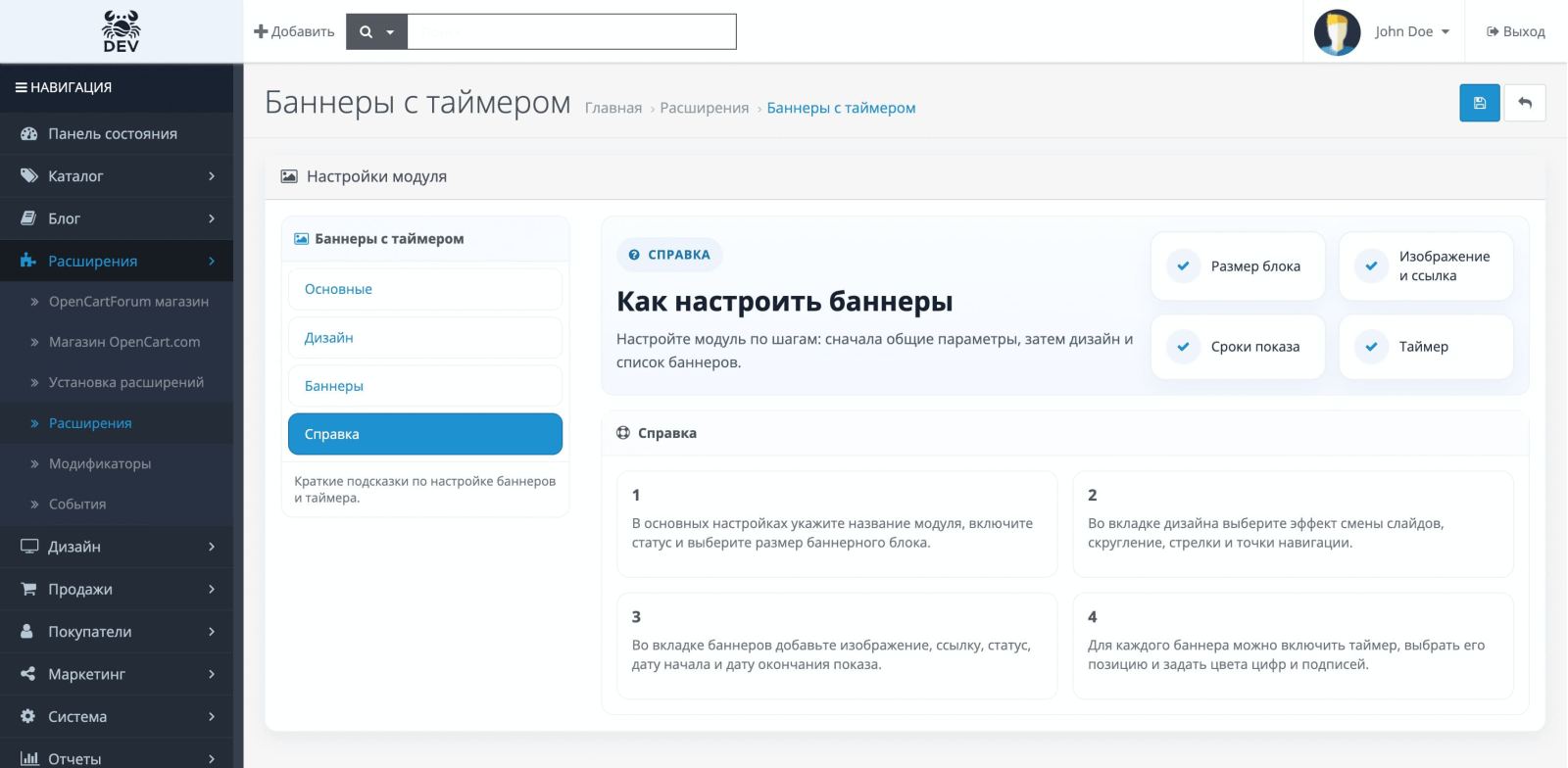
Task: Select the active Справка tab
Action: (x=425, y=434)
